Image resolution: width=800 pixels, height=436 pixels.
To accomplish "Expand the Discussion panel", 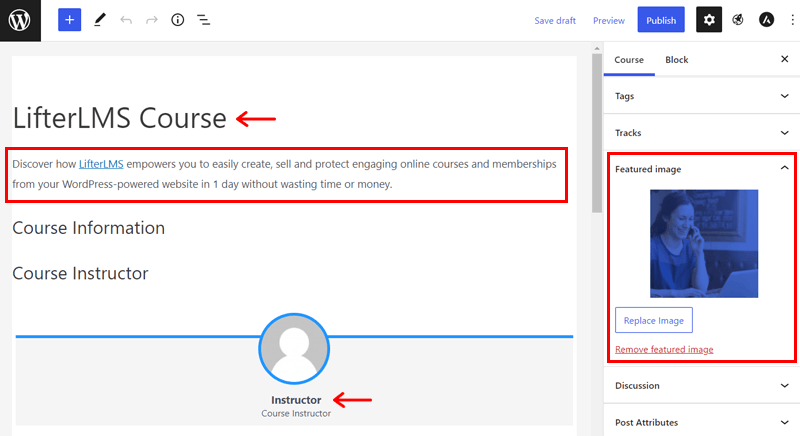I will [x=702, y=386].
